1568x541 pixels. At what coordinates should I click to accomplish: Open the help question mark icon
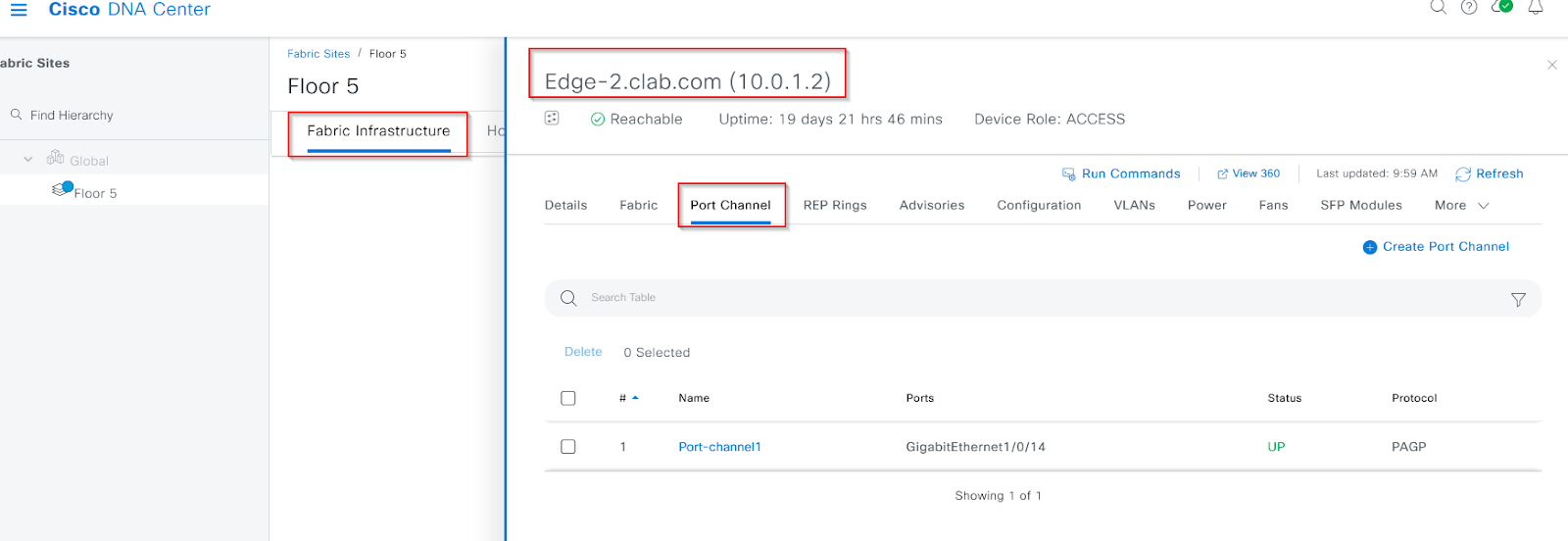tap(1469, 7)
